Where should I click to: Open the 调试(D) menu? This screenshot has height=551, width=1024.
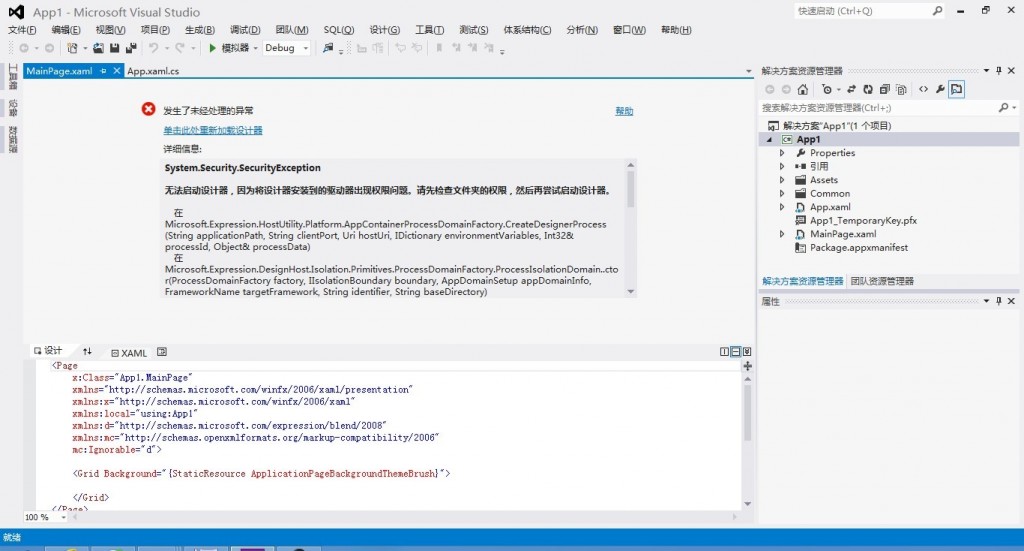click(x=245, y=30)
